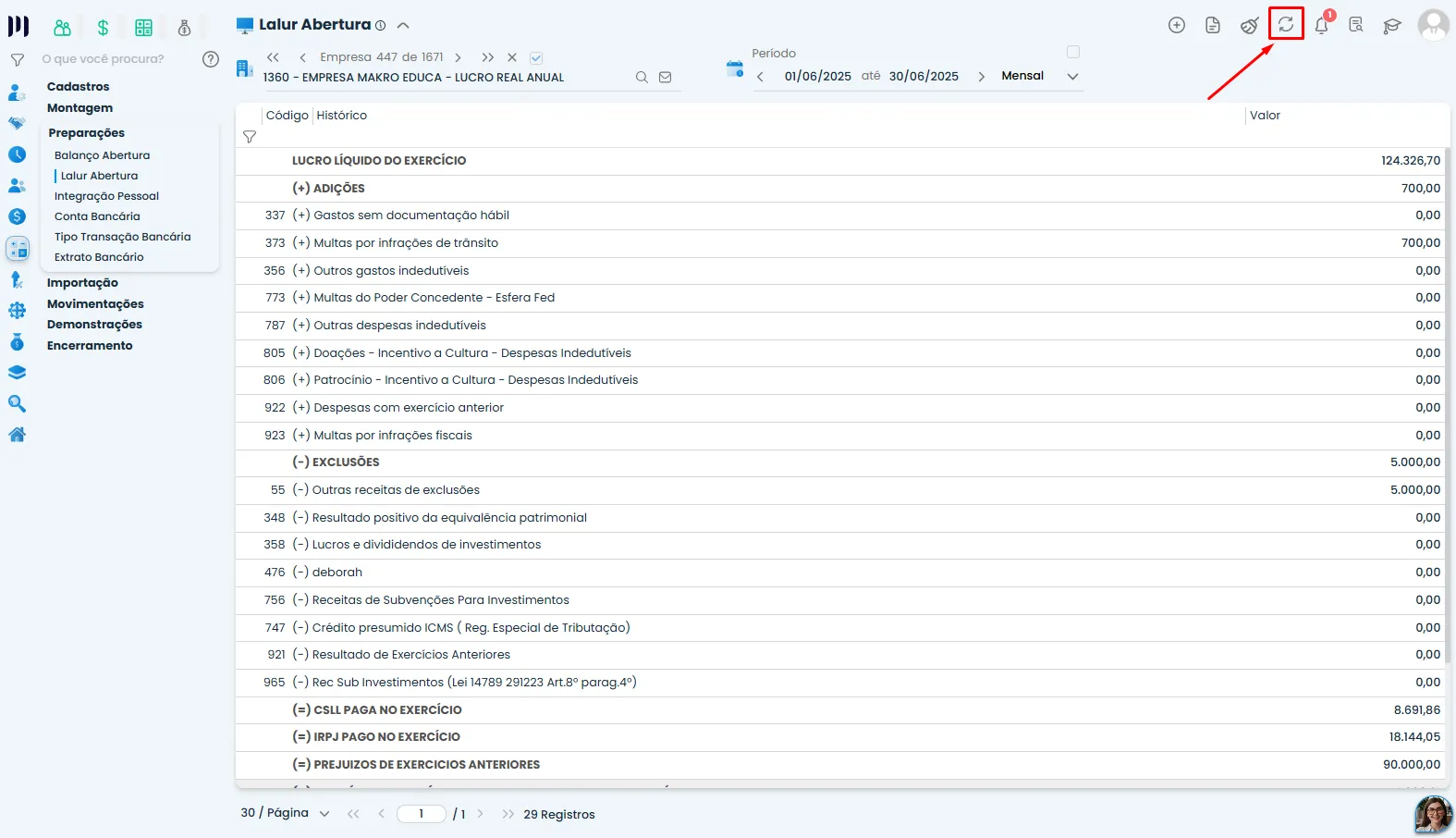Screen dimensions: 1456x838
Task: Open the green calculator module icon
Action: click(x=143, y=28)
